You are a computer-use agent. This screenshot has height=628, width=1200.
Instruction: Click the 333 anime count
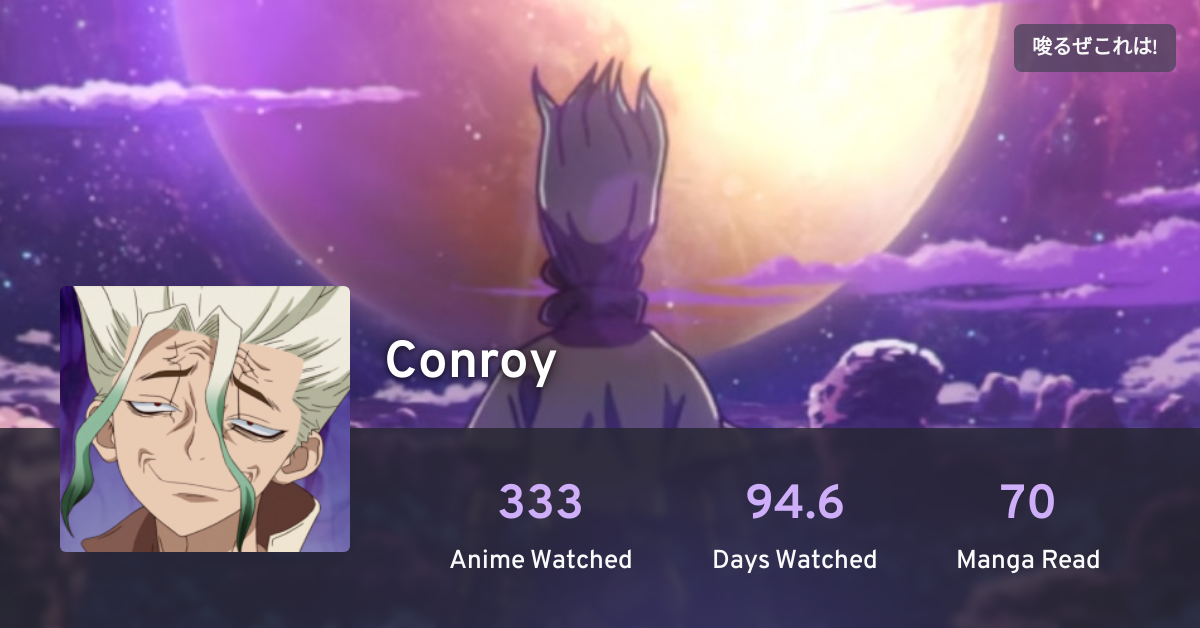tap(540, 501)
